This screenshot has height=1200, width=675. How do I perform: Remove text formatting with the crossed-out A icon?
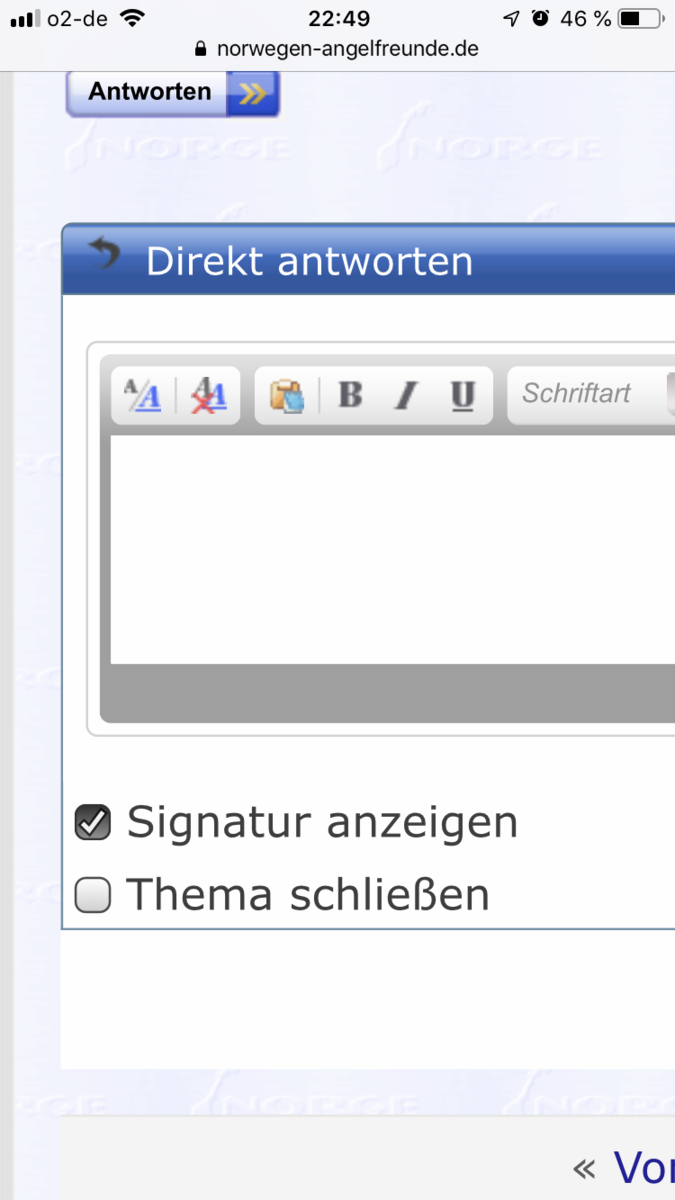(x=209, y=396)
